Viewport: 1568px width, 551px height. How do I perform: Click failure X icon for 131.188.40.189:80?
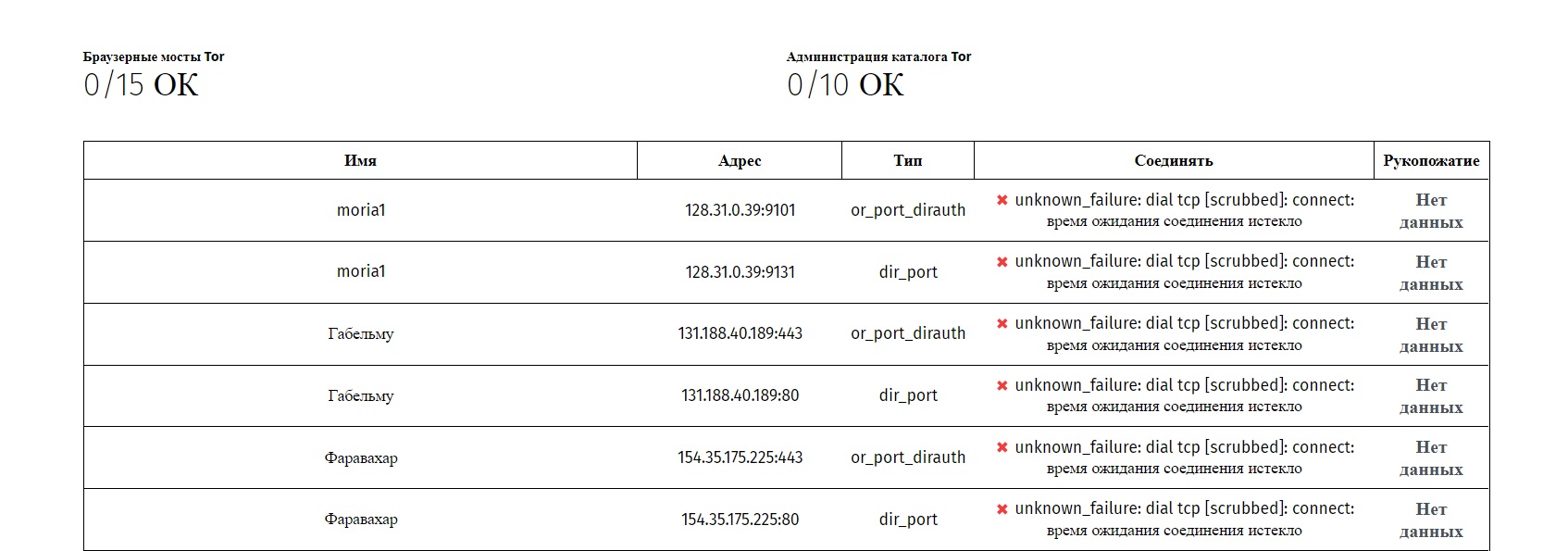[x=1002, y=385]
